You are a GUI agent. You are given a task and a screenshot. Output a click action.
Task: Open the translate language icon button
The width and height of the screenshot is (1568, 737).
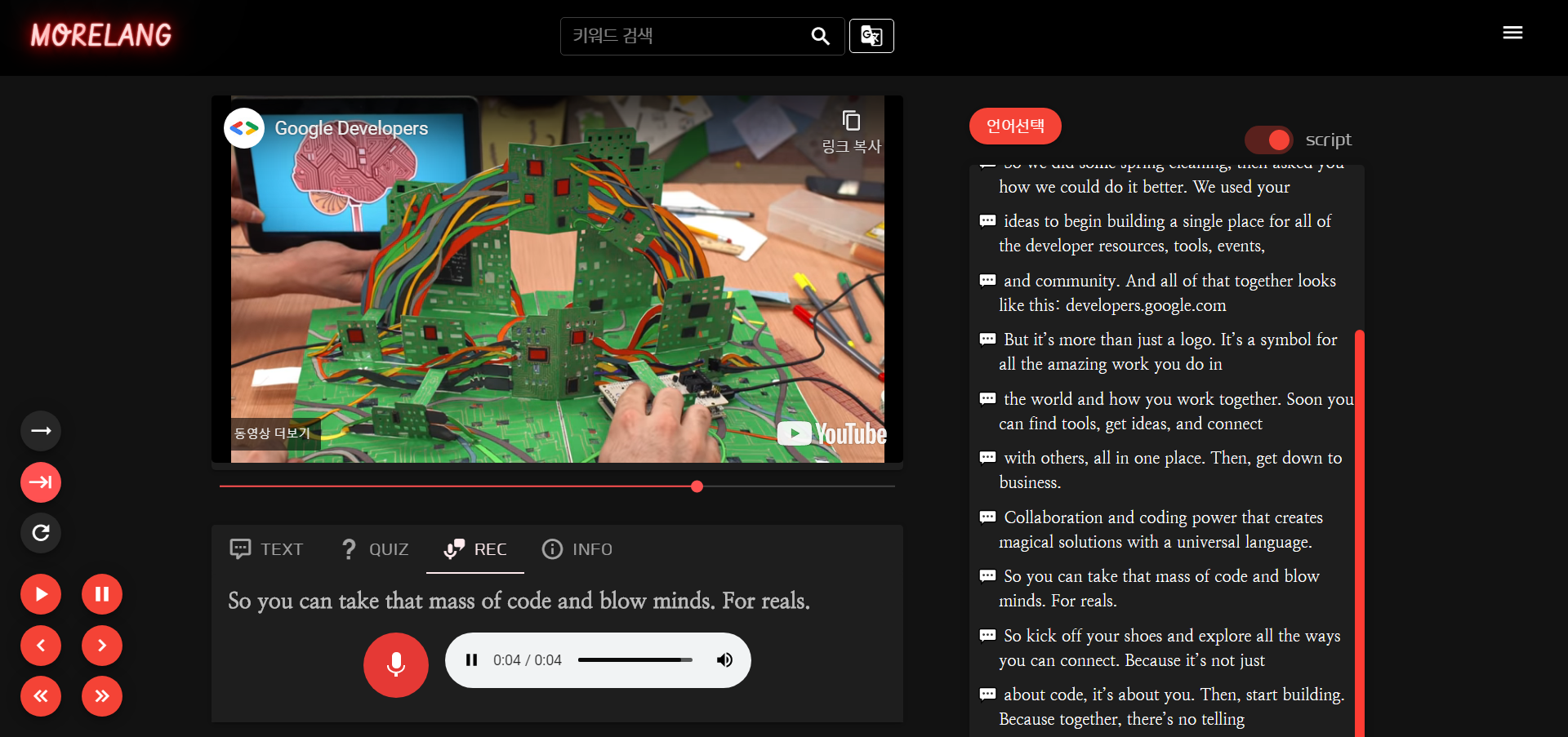click(871, 36)
